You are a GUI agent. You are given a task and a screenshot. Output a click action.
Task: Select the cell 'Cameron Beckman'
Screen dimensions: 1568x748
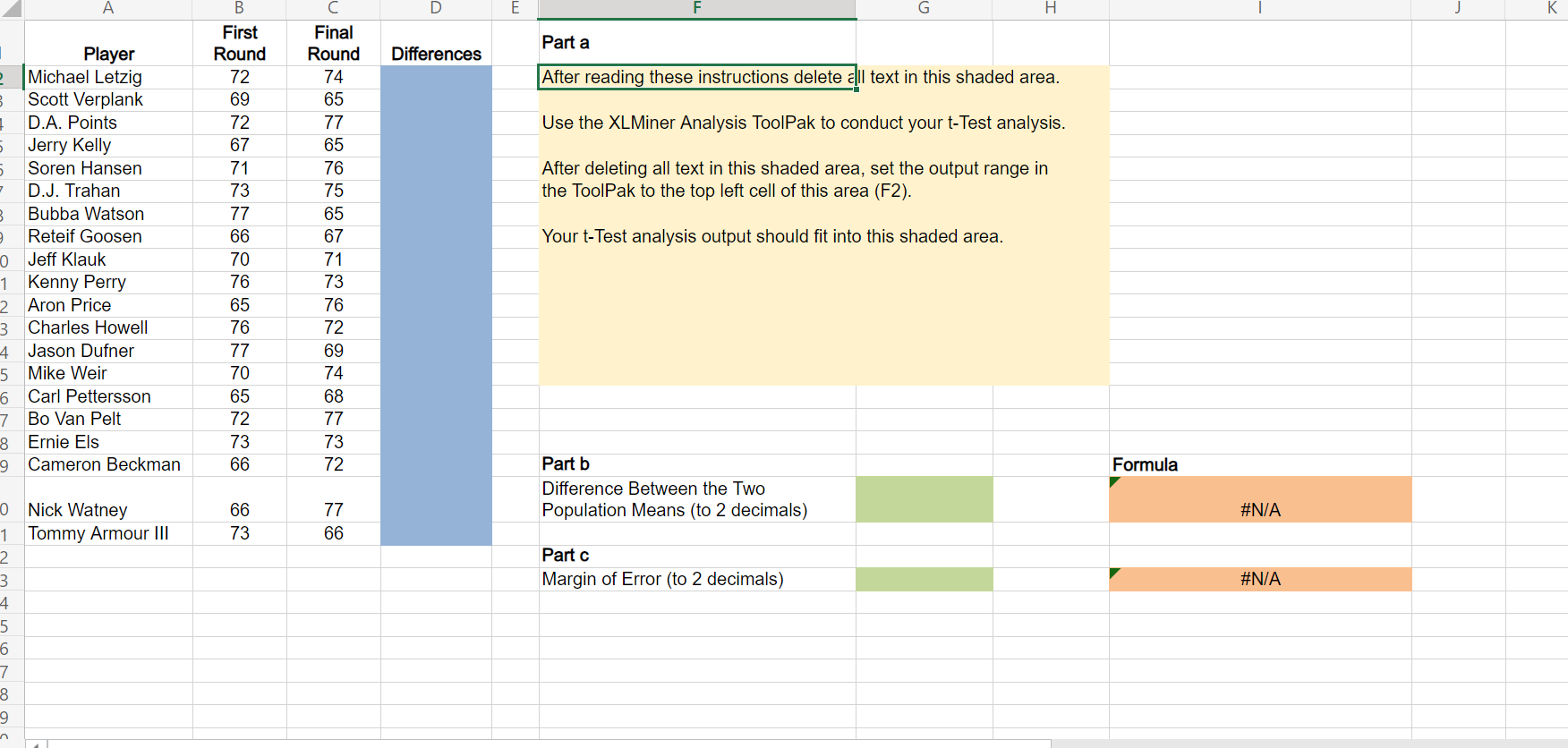[x=108, y=464]
